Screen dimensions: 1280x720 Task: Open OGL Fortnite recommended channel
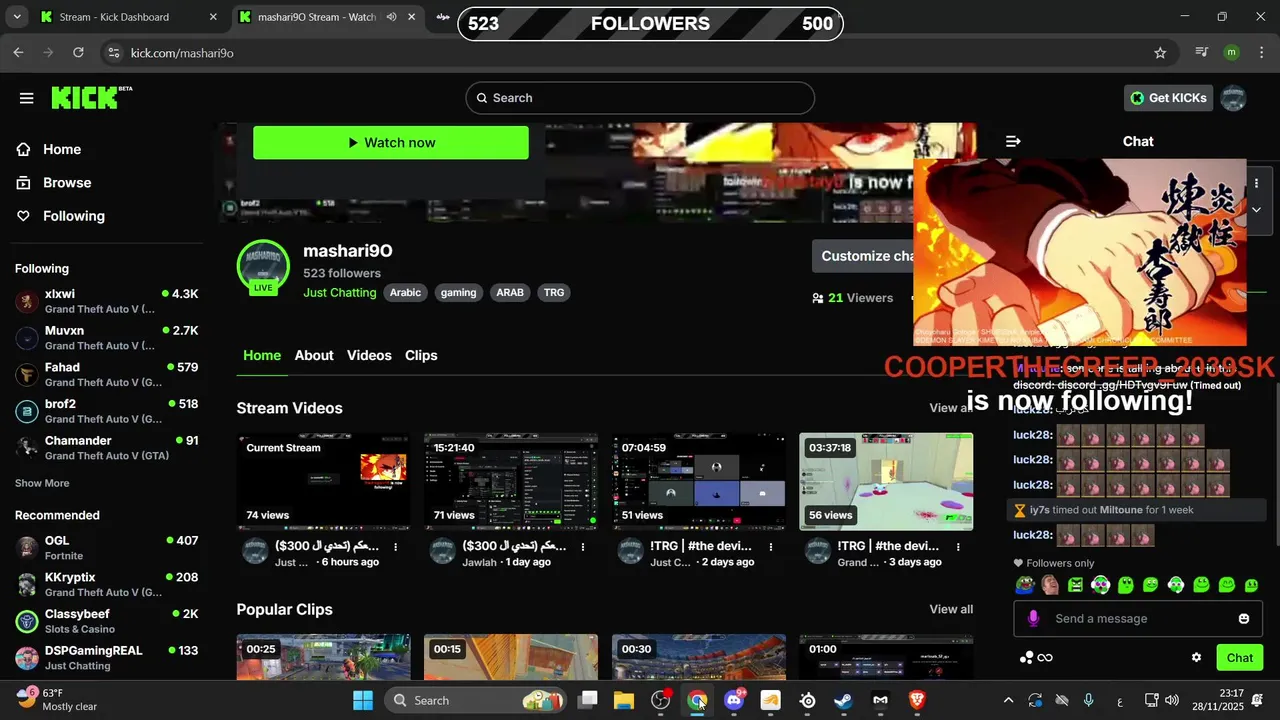point(107,548)
